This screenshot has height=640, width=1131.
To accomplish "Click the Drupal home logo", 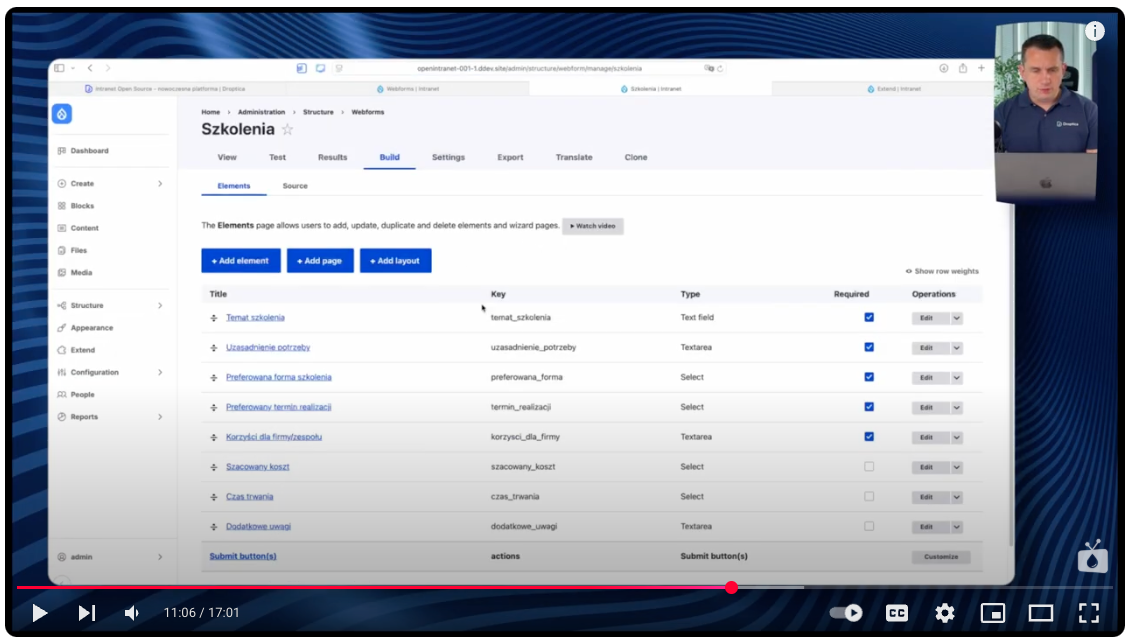I will [62, 114].
